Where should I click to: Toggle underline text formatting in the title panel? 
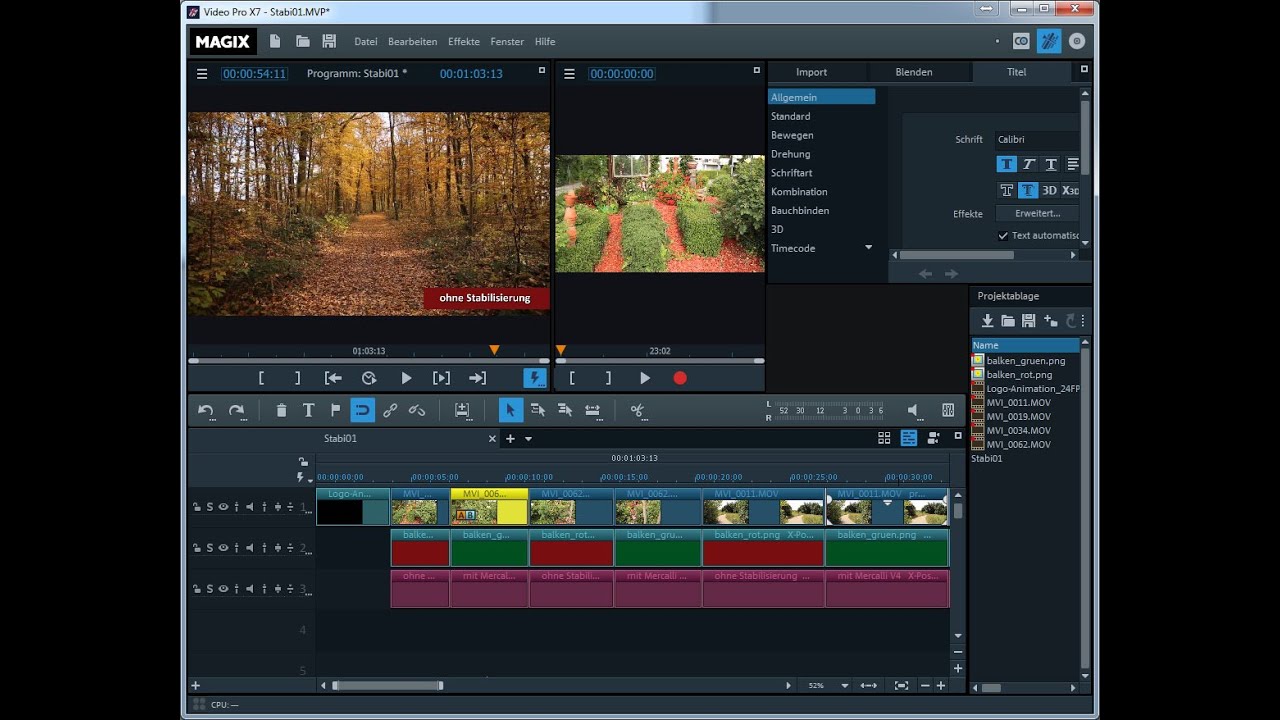(x=1051, y=164)
